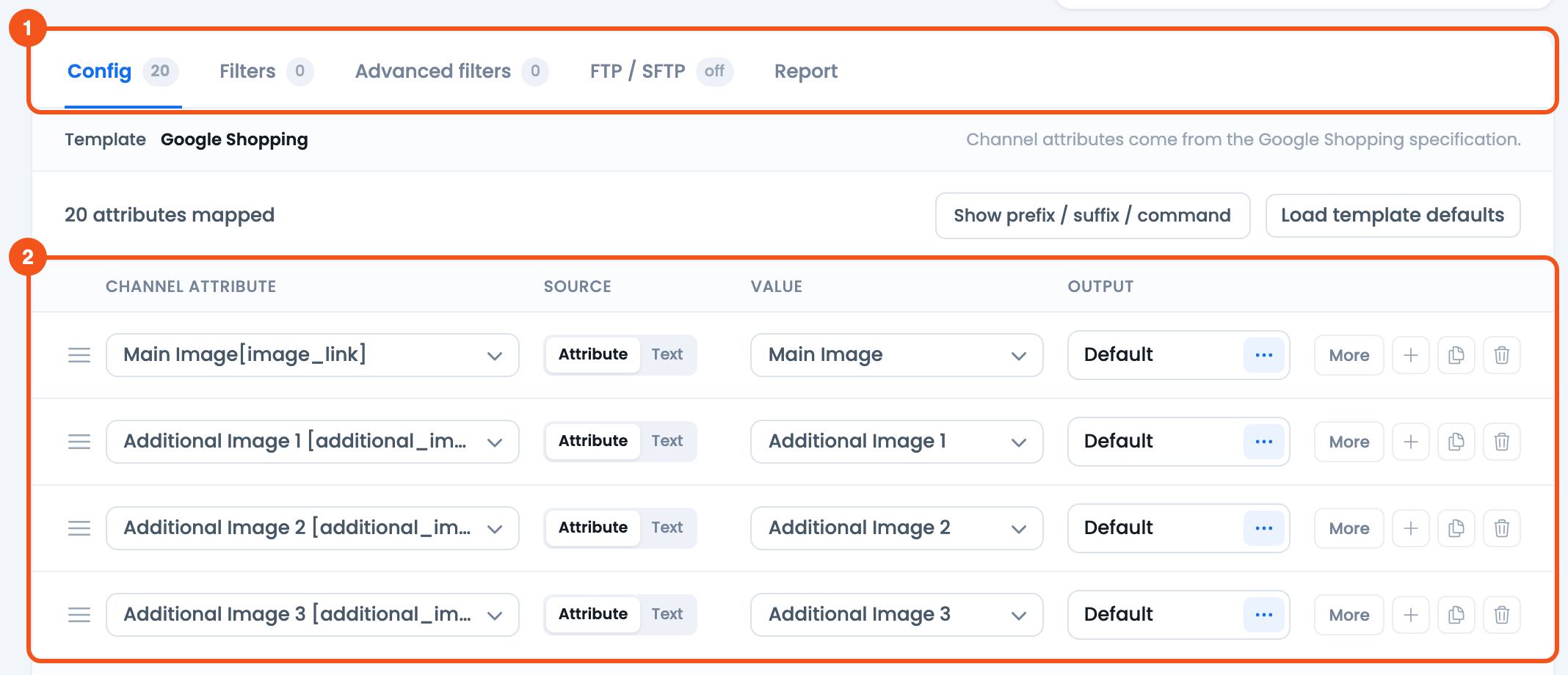Open Additional Image 1 channel attribute dropdown
The height and width of the screenshot is (675, 1568).
coord(313,442)
